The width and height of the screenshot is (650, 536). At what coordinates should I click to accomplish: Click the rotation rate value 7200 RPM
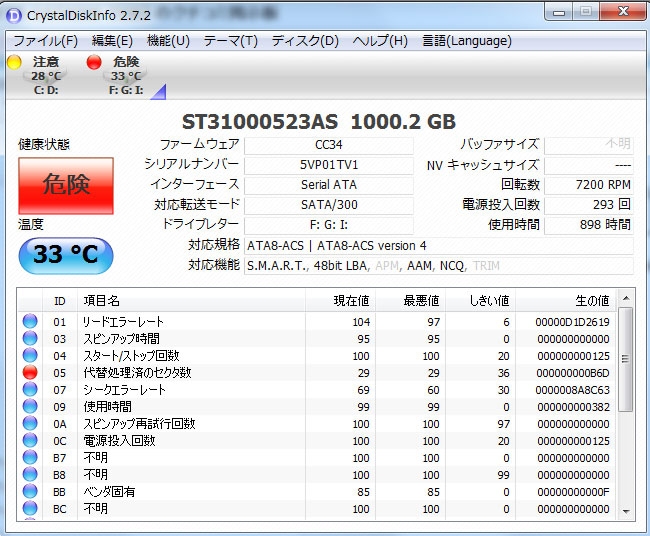click(589, 185)
